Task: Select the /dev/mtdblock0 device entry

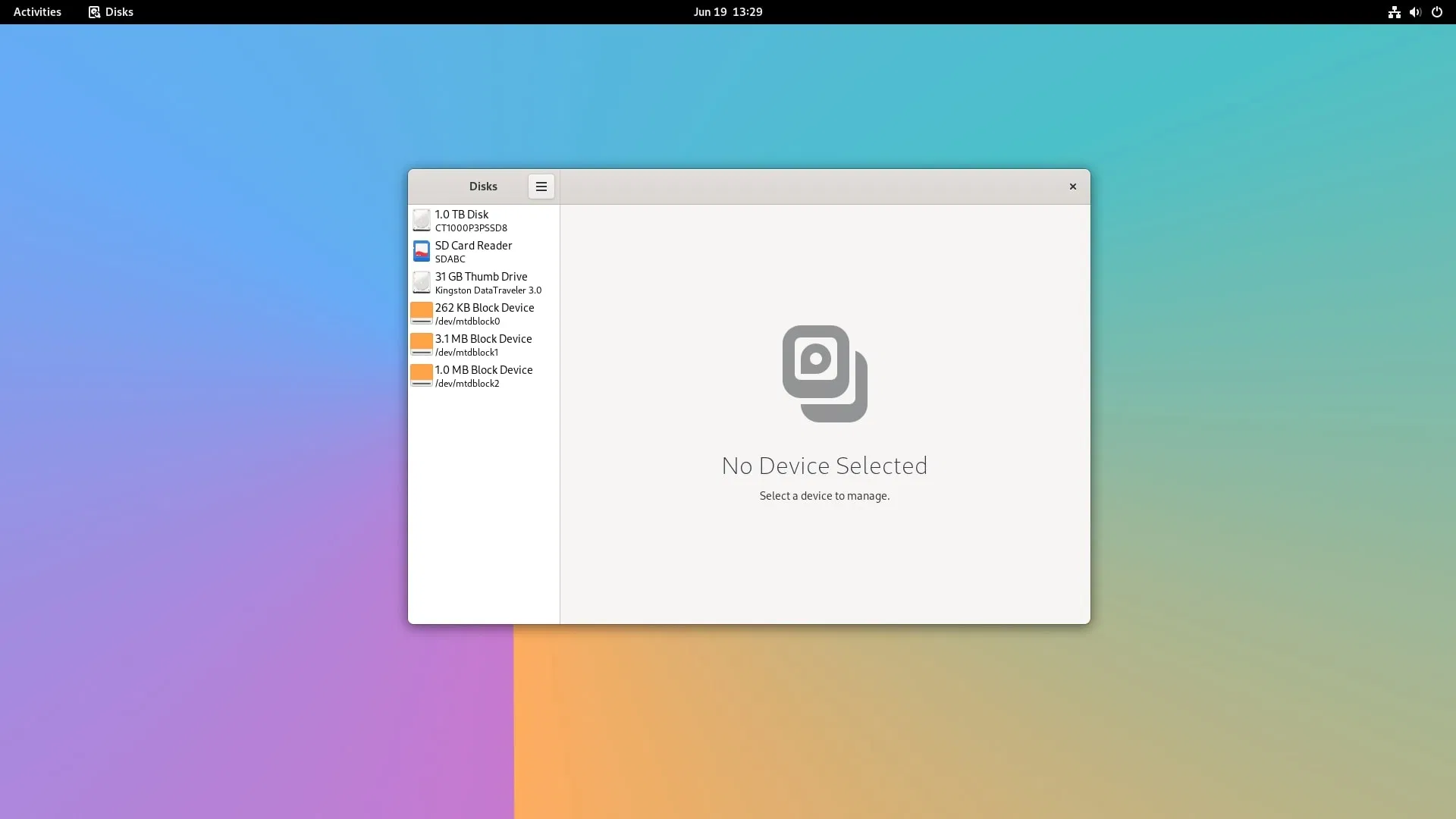Action: pos(467,322)
